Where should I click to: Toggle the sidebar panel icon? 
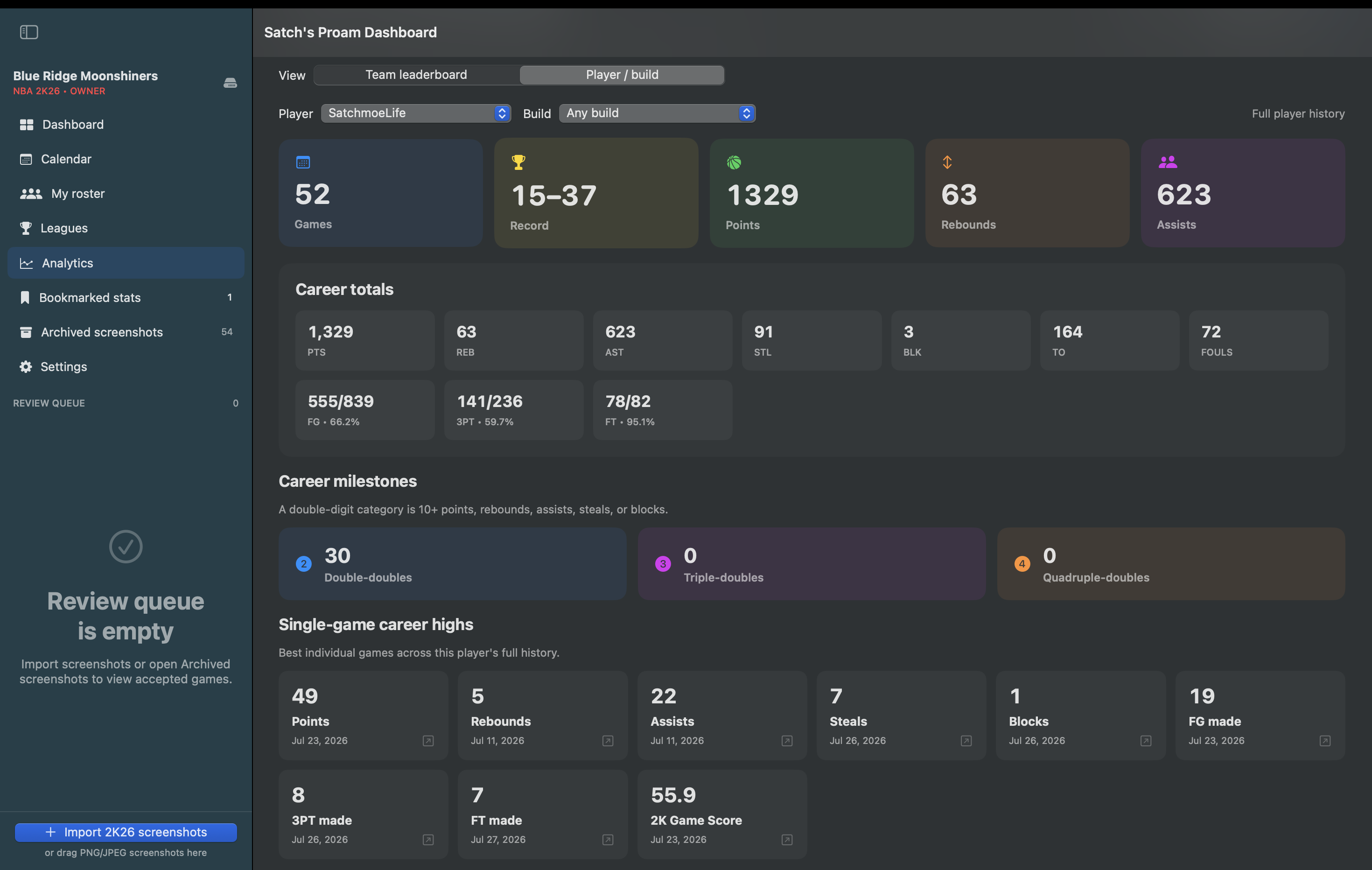click(x=29, y=33)
